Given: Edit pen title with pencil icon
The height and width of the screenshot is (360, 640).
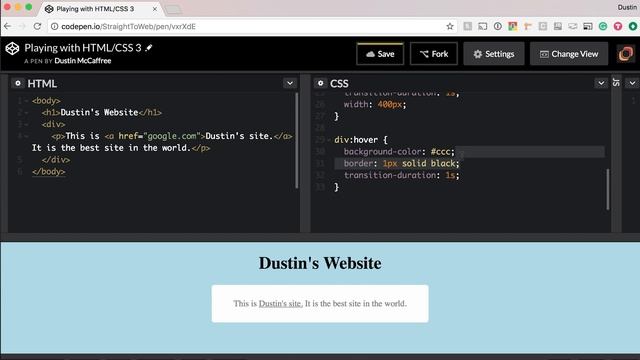Looking at the screenshot, I should pyautogui.click(x=149, y=48).
